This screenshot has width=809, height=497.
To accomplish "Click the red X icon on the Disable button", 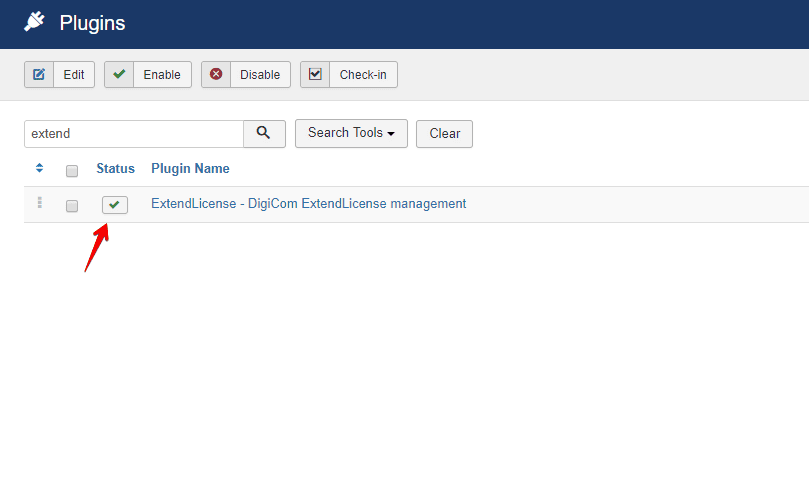I will click(216, 75).
